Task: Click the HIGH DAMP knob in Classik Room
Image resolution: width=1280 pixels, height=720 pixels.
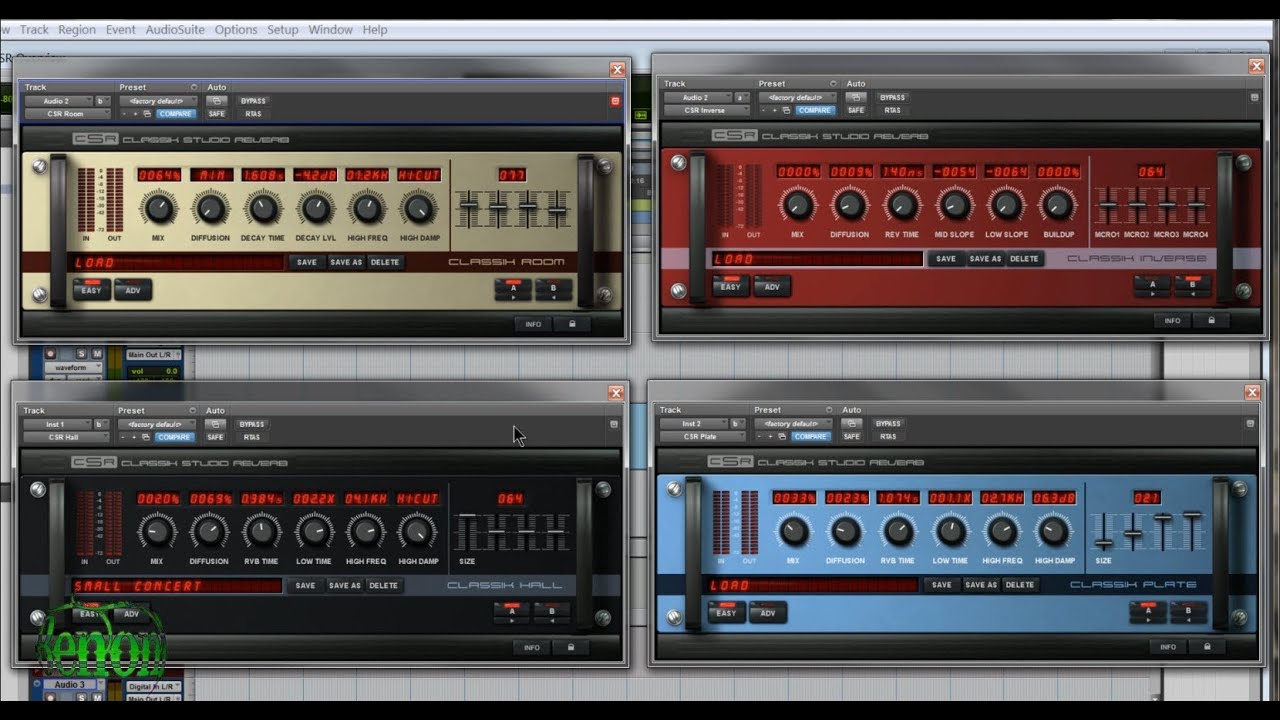Action: click(x=418, y=209)
